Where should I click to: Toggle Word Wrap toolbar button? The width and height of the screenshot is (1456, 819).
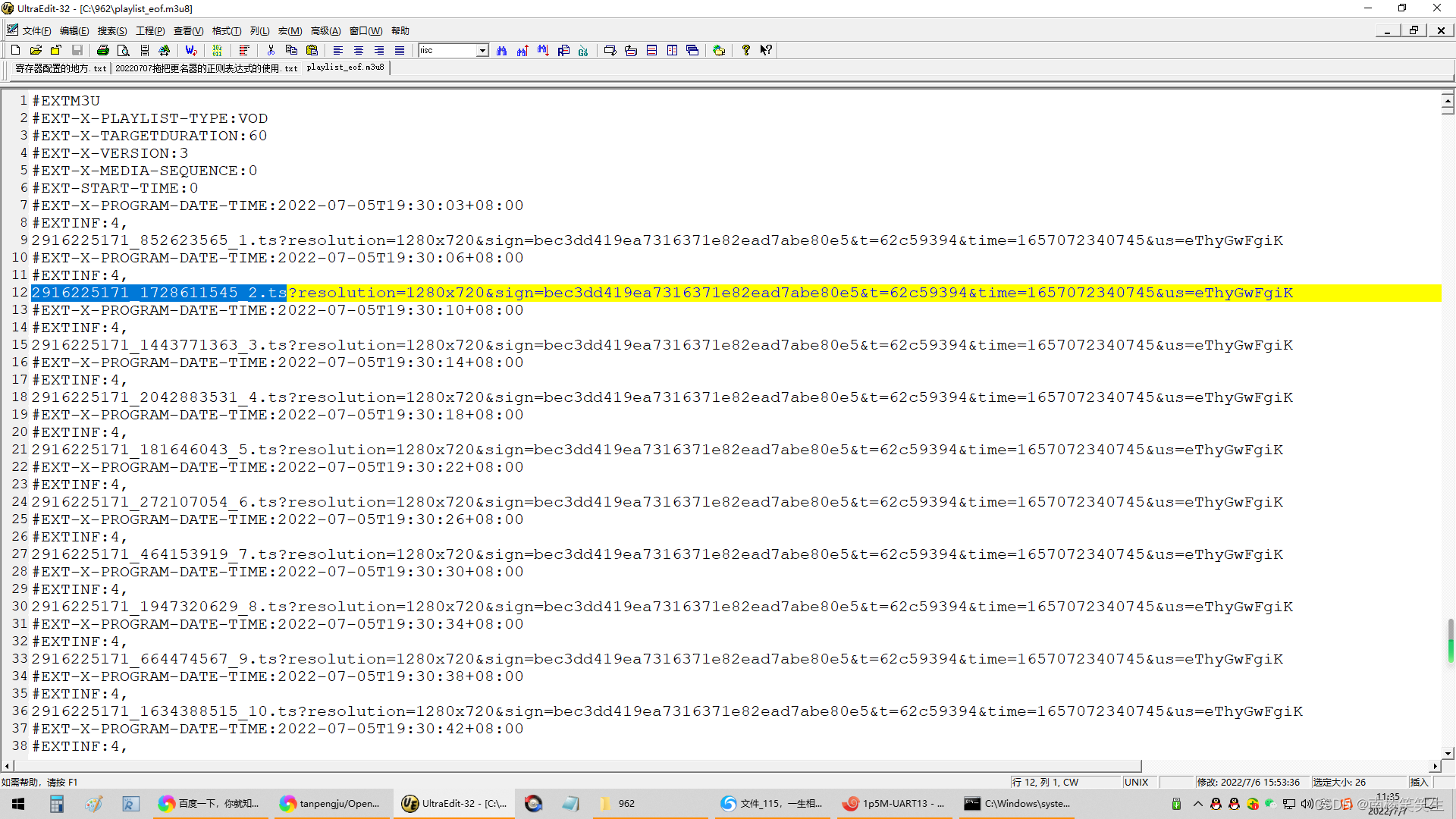191,50
